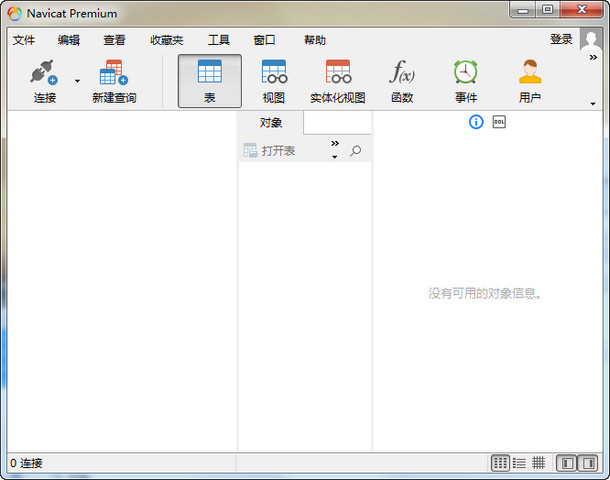Show the DDL panel icon

tap(499, 122)
